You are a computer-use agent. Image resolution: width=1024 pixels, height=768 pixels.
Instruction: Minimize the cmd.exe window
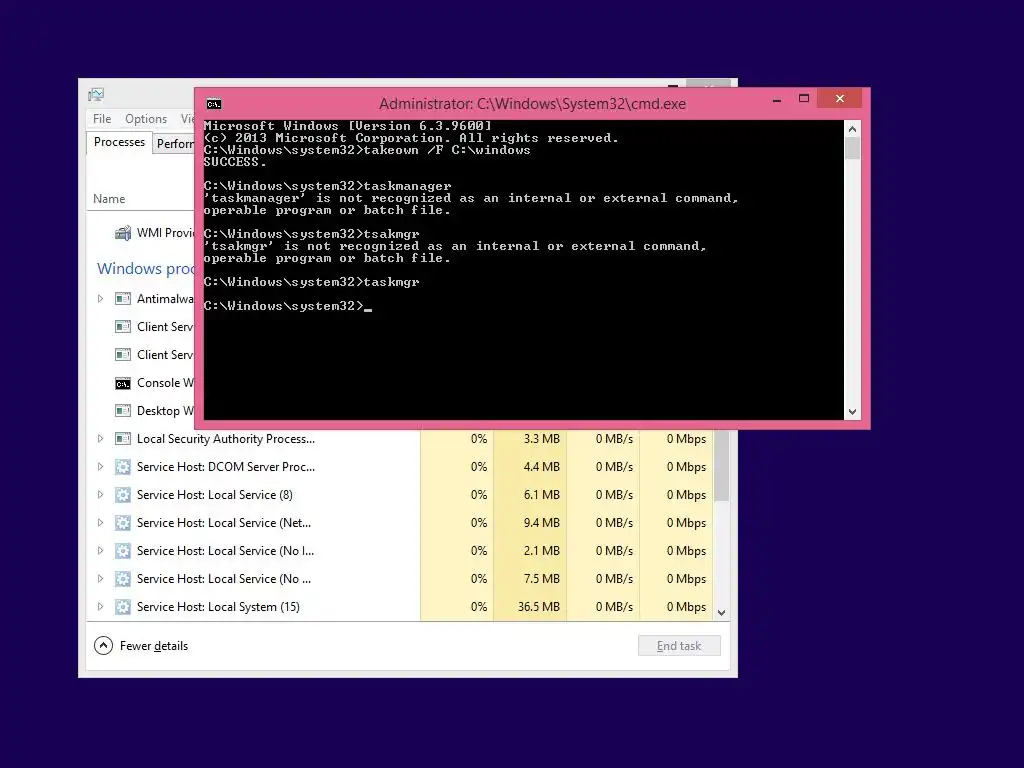pos(776,99)
